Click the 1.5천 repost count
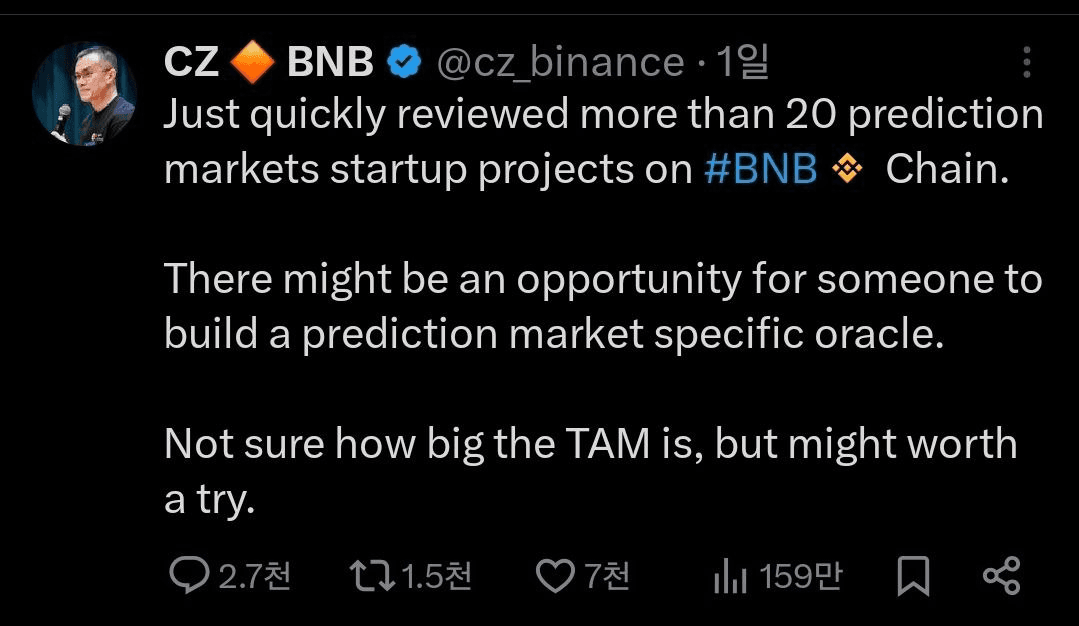 tap(436, 575)
